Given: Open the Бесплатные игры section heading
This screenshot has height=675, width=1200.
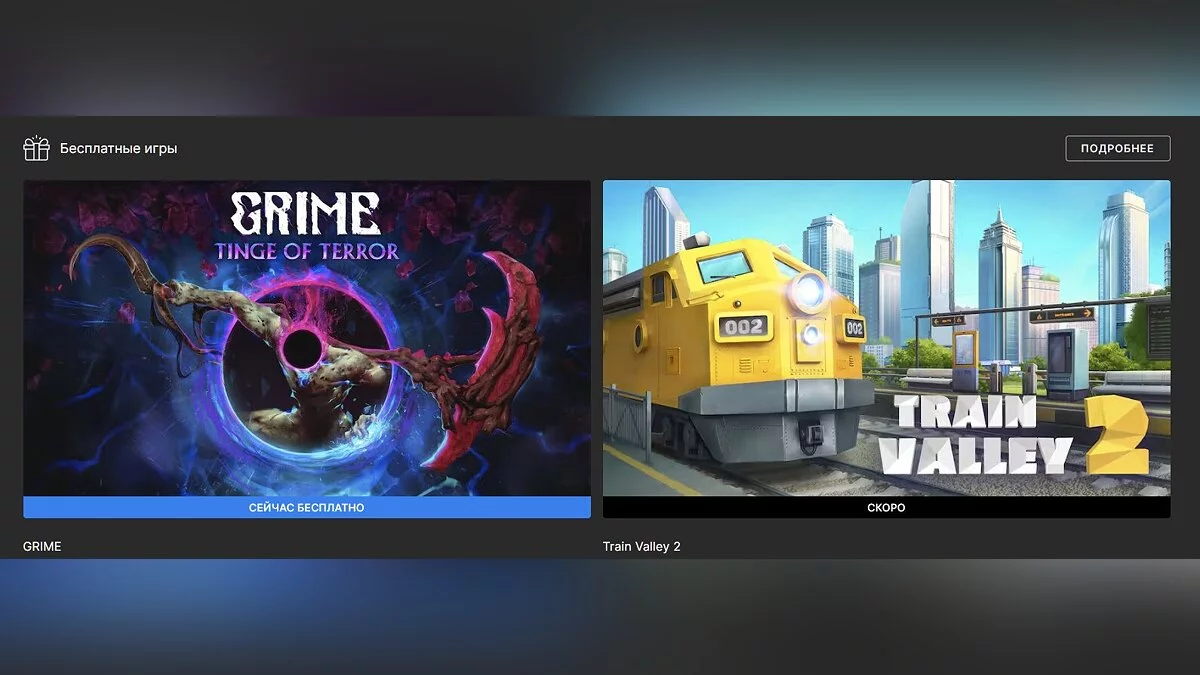Looking at the screenshot, I should [x=118, y=149].
